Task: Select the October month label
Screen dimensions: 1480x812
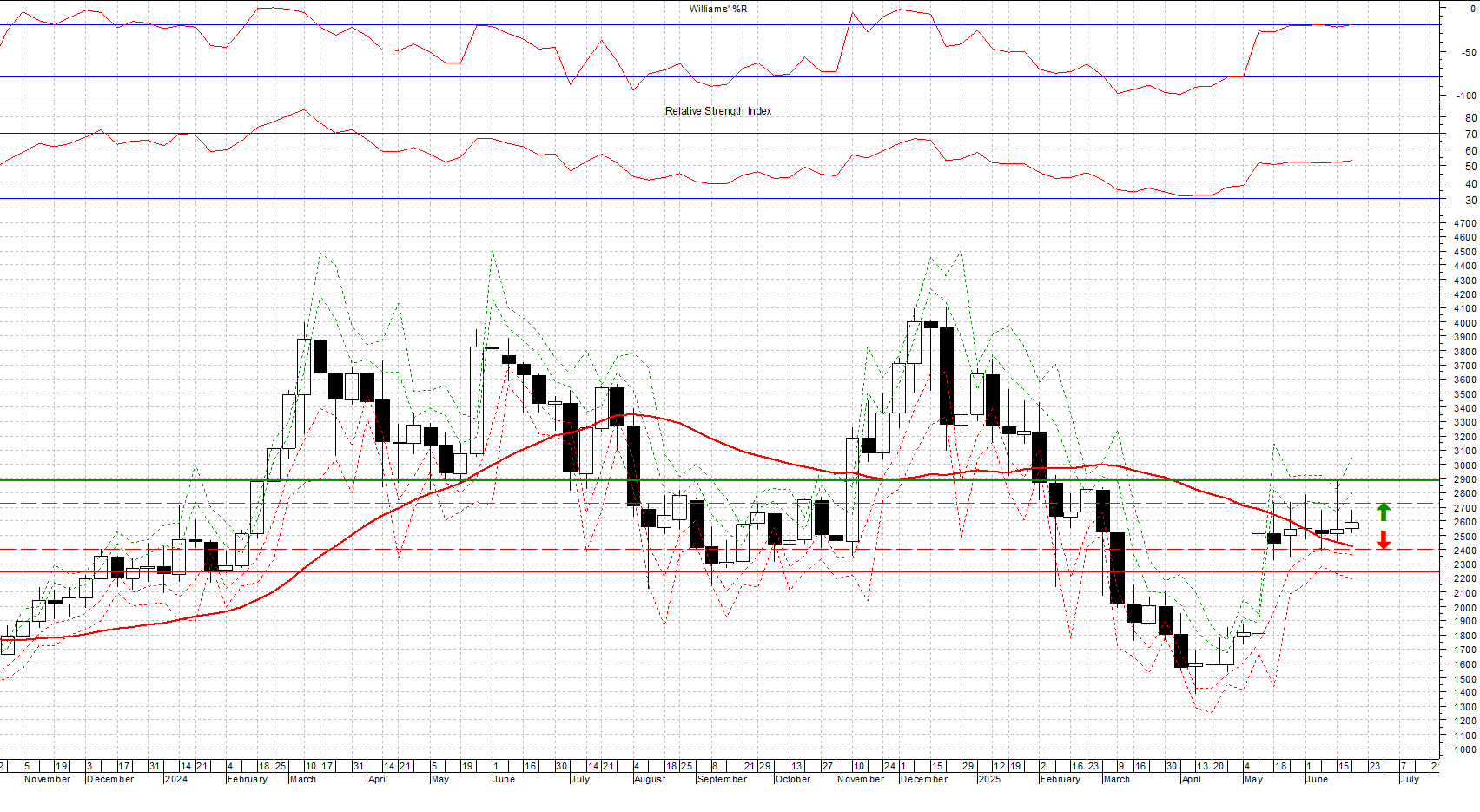Action: 792,779
